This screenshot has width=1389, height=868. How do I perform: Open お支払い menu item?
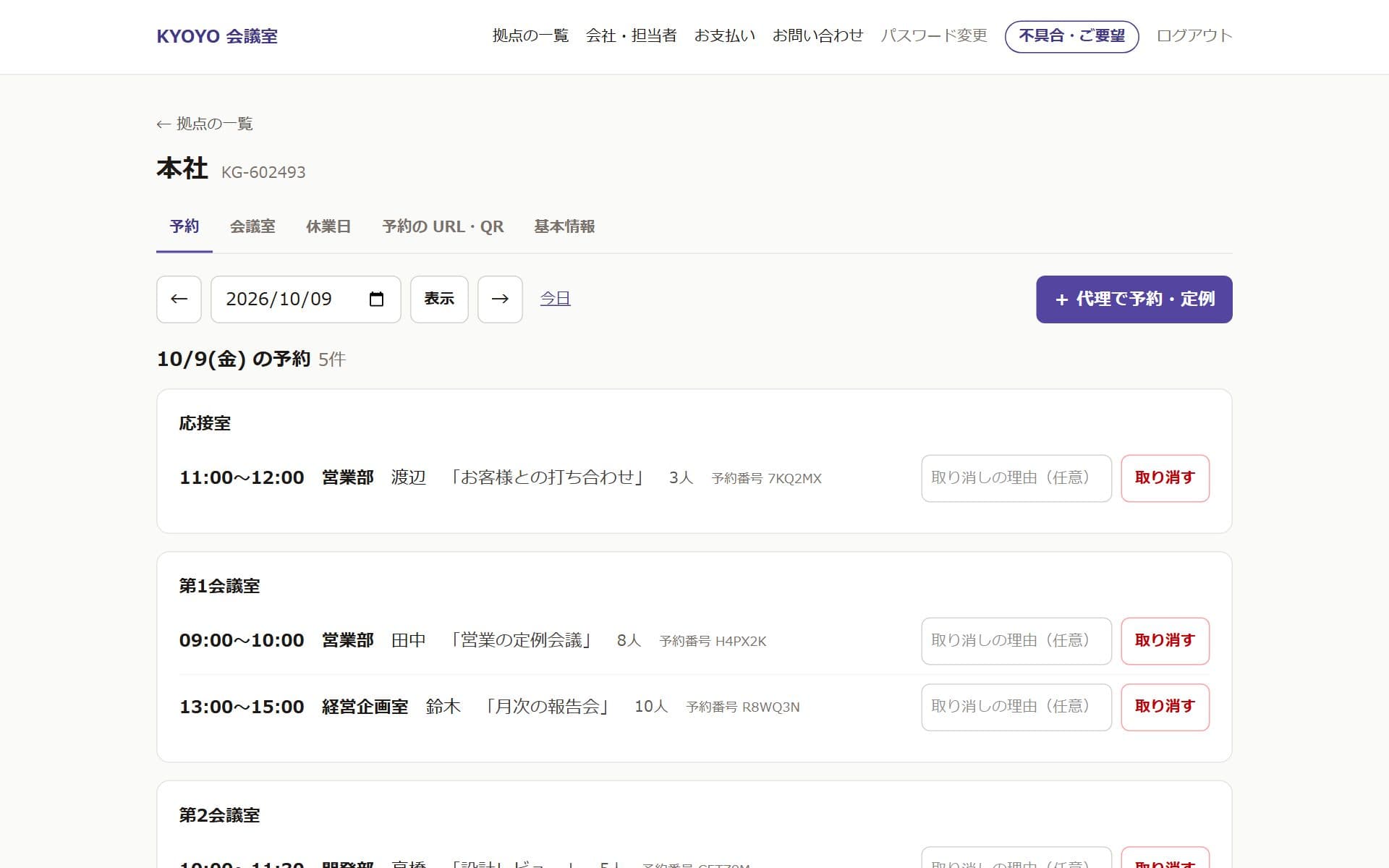coord(724,35)
